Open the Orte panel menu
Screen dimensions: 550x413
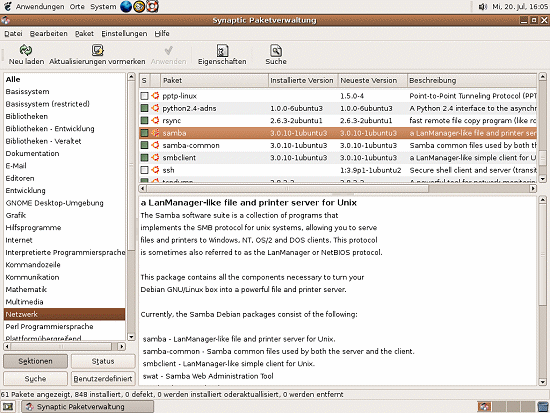[x=77, y=6]
